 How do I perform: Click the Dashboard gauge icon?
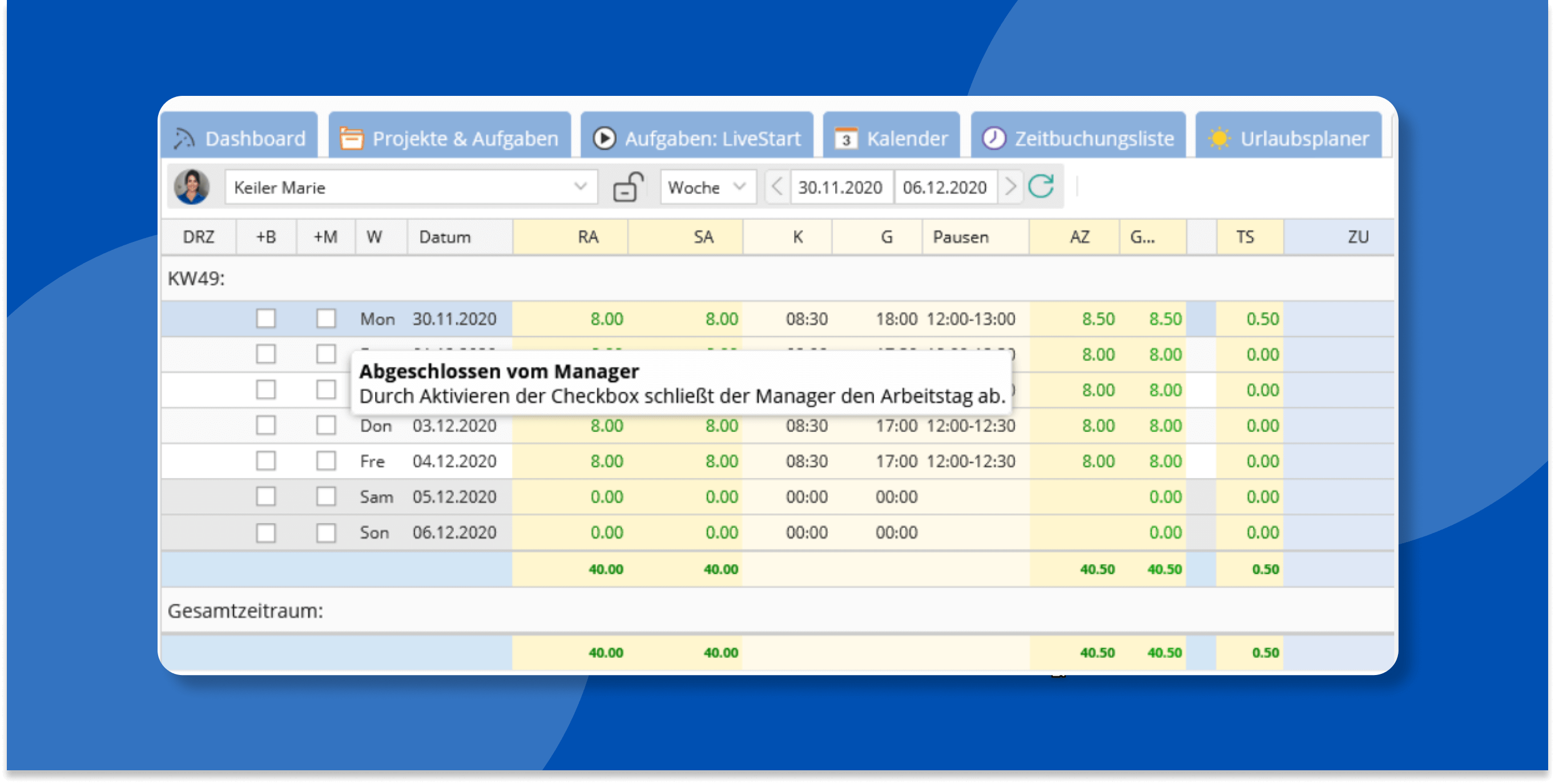(184, 138)
